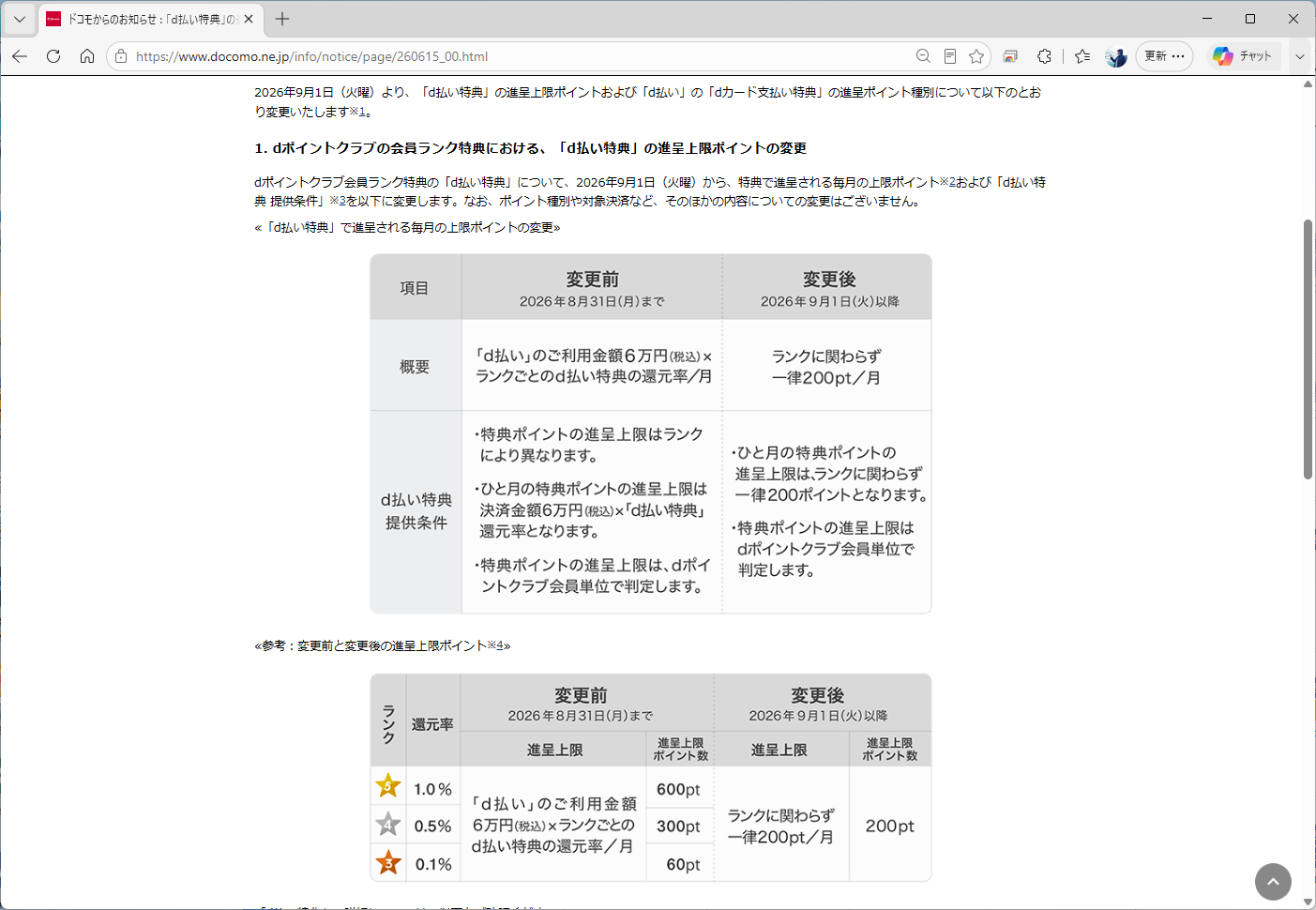This screenshot has height=910, width=1316.
Task: Click the rank 4 silver star icon
Action: click(388, 825)
